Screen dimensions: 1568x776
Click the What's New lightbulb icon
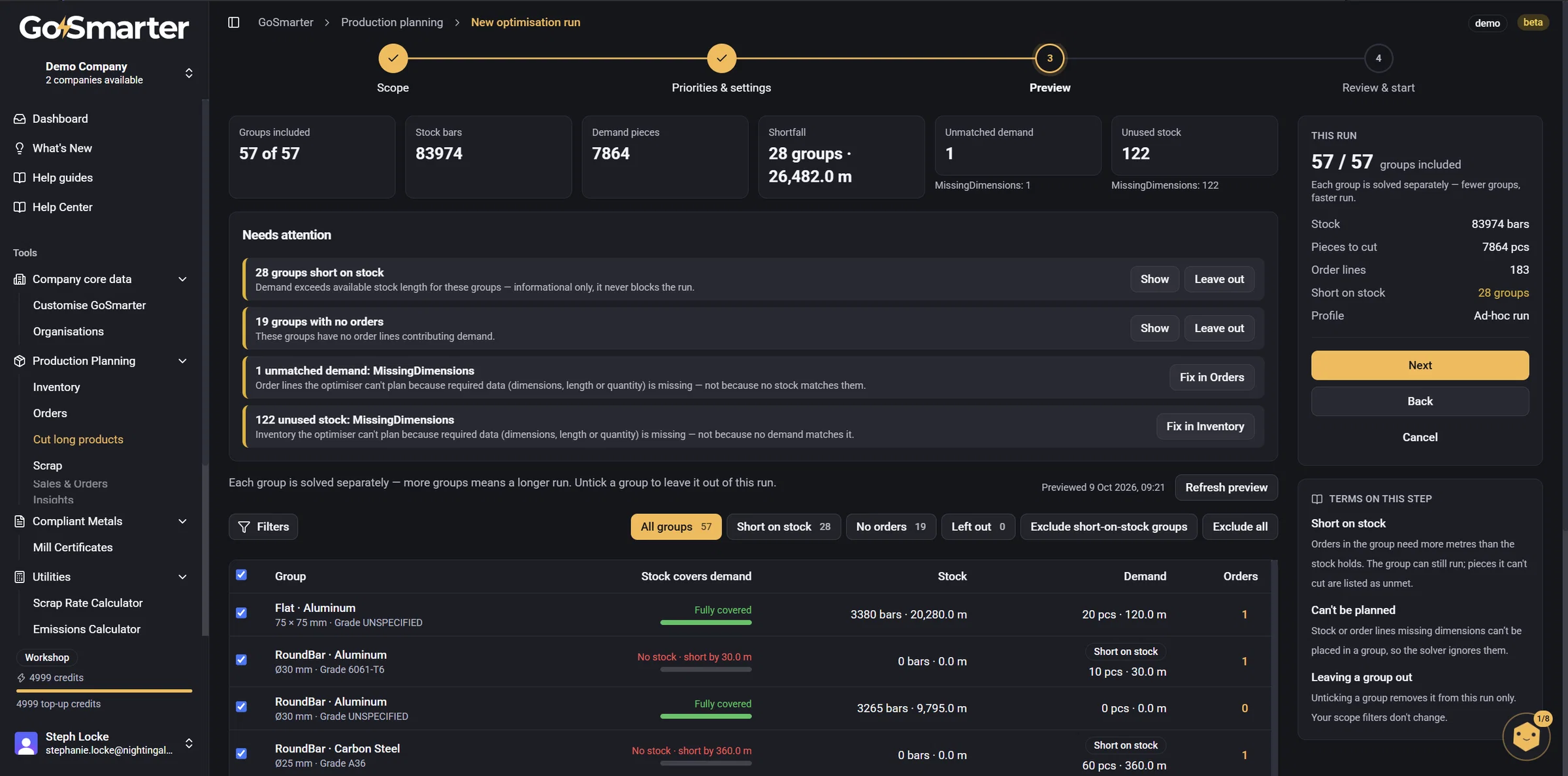(x=20, y=148)
